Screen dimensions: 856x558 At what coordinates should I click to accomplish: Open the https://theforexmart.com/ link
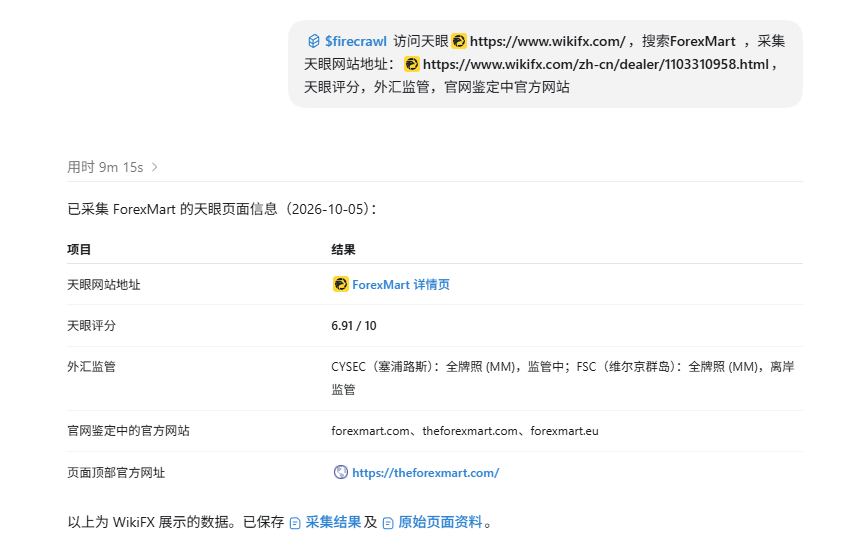pyautogui.click(x=425, y=473)
